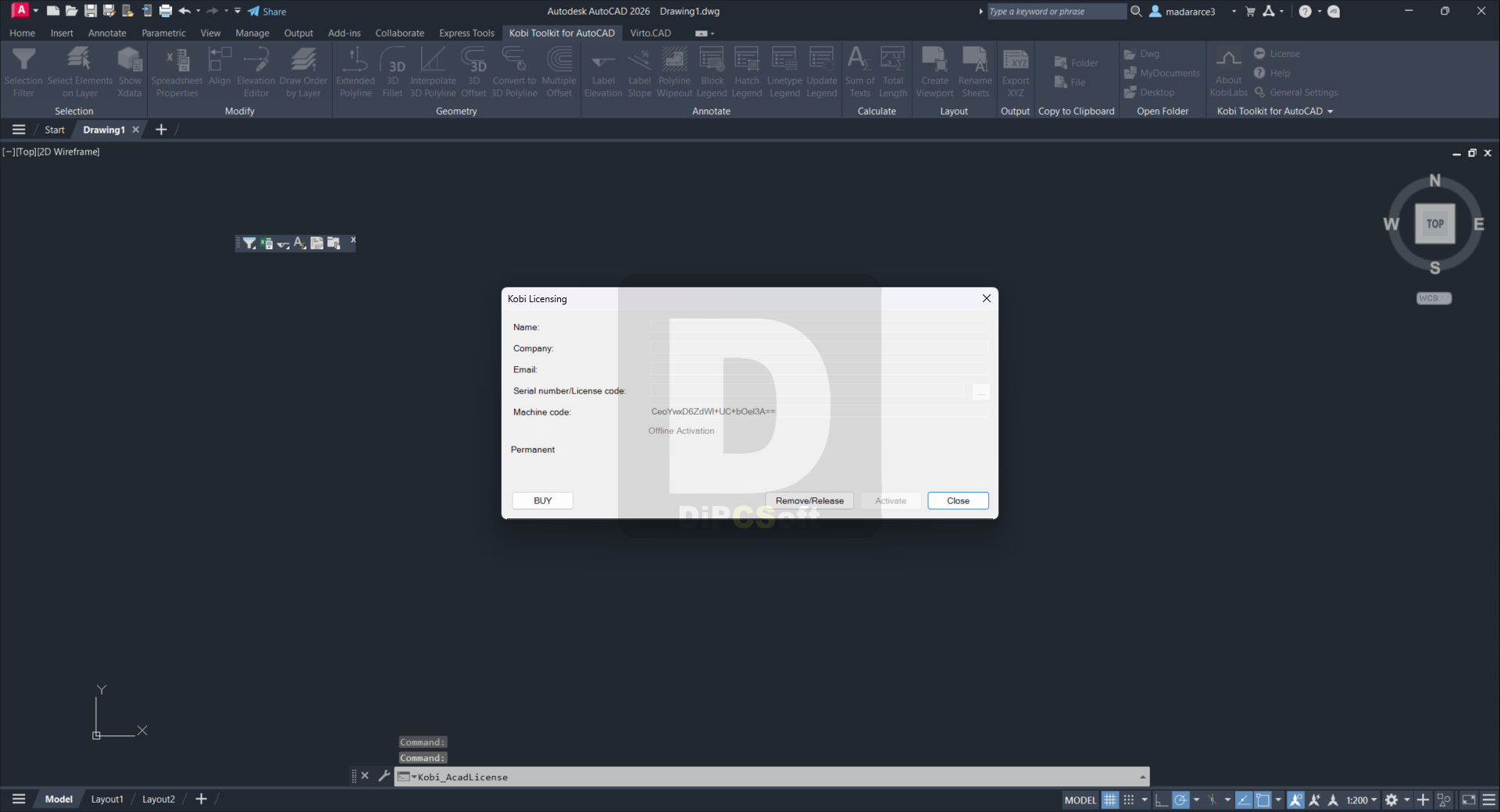This screenshot has width=1500, height=812.
Task: Click the serial number browse ellipsis button
Action: click(x=981, y=391)
